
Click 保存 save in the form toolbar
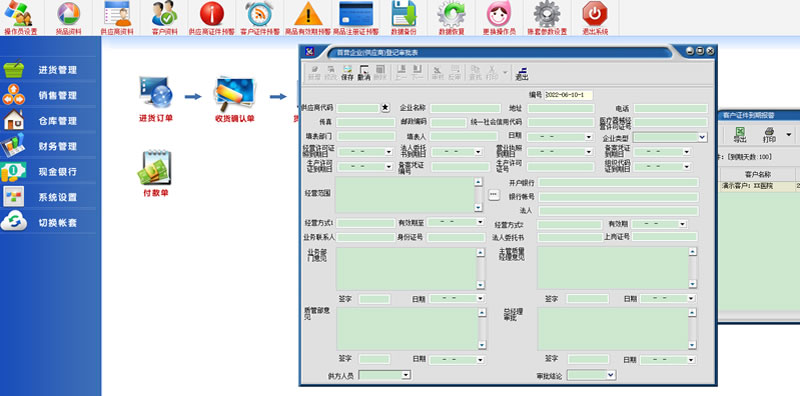[347, 73]
